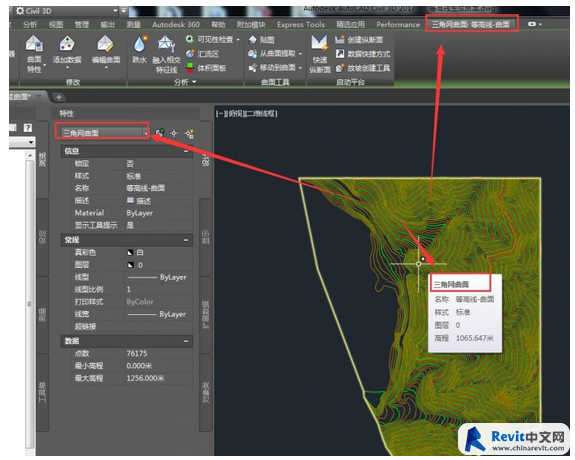Click the 真彩色 white color swatch
Image resolution: width=575 pixels, height=460 pixels.
pyautogui.click(x=130, y=252)
